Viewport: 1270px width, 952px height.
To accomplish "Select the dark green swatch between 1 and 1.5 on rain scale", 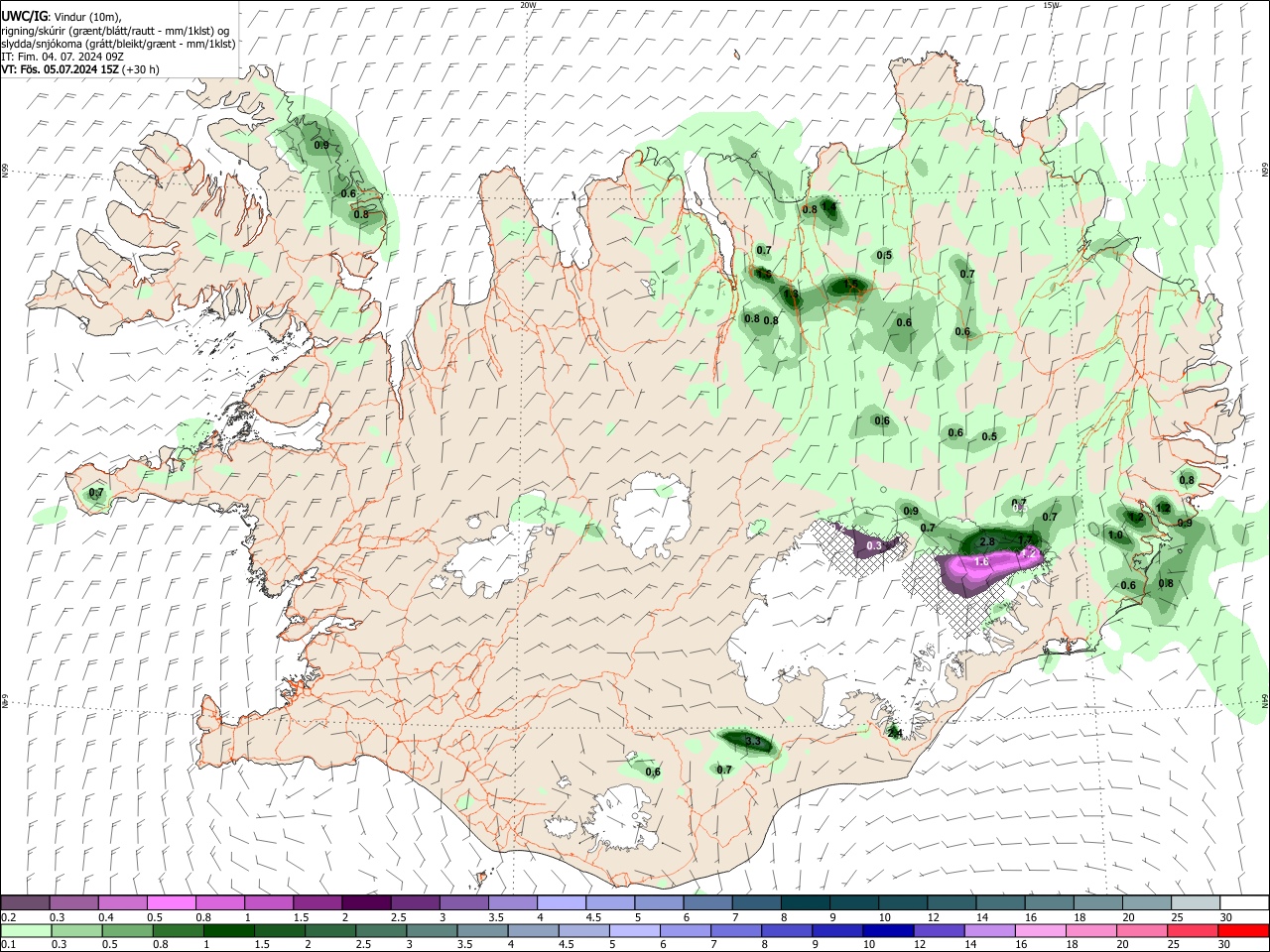I will point(228,930).
